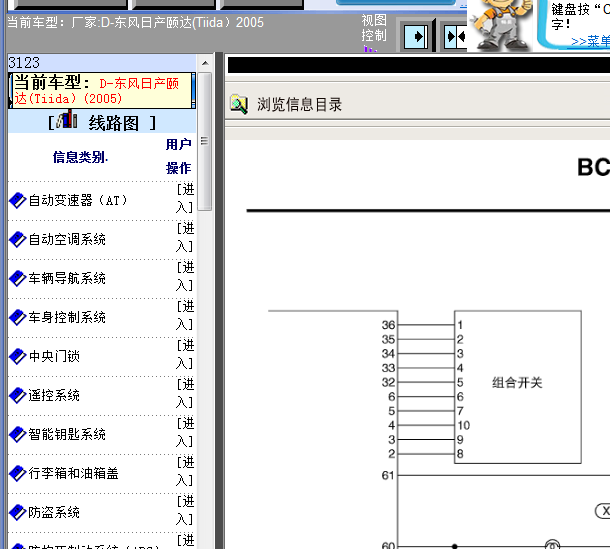Enter the 智能钥匙系统 category

click(x=185, y=432)
